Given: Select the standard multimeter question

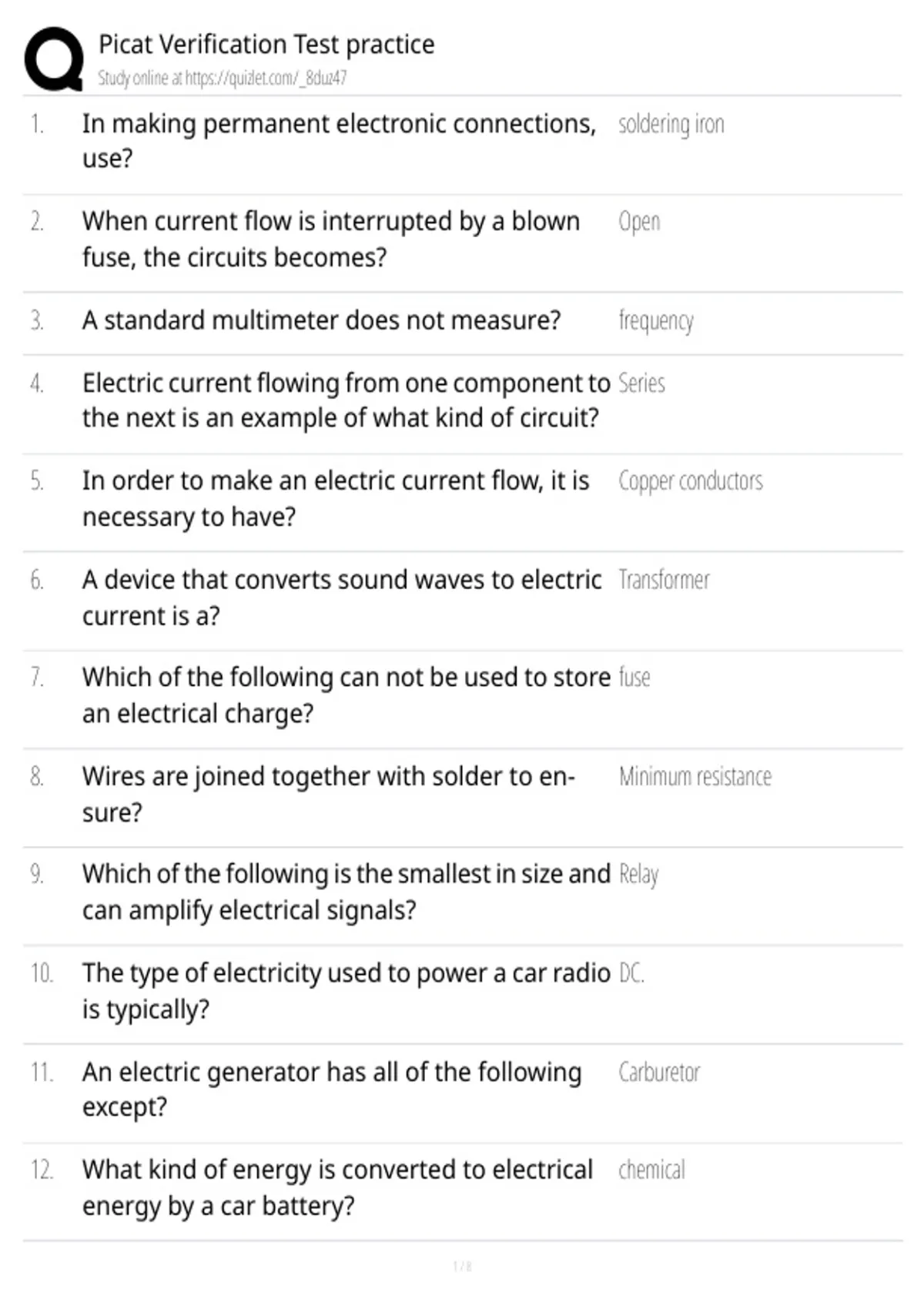Looking at the screenshot, I should point(322,320).
